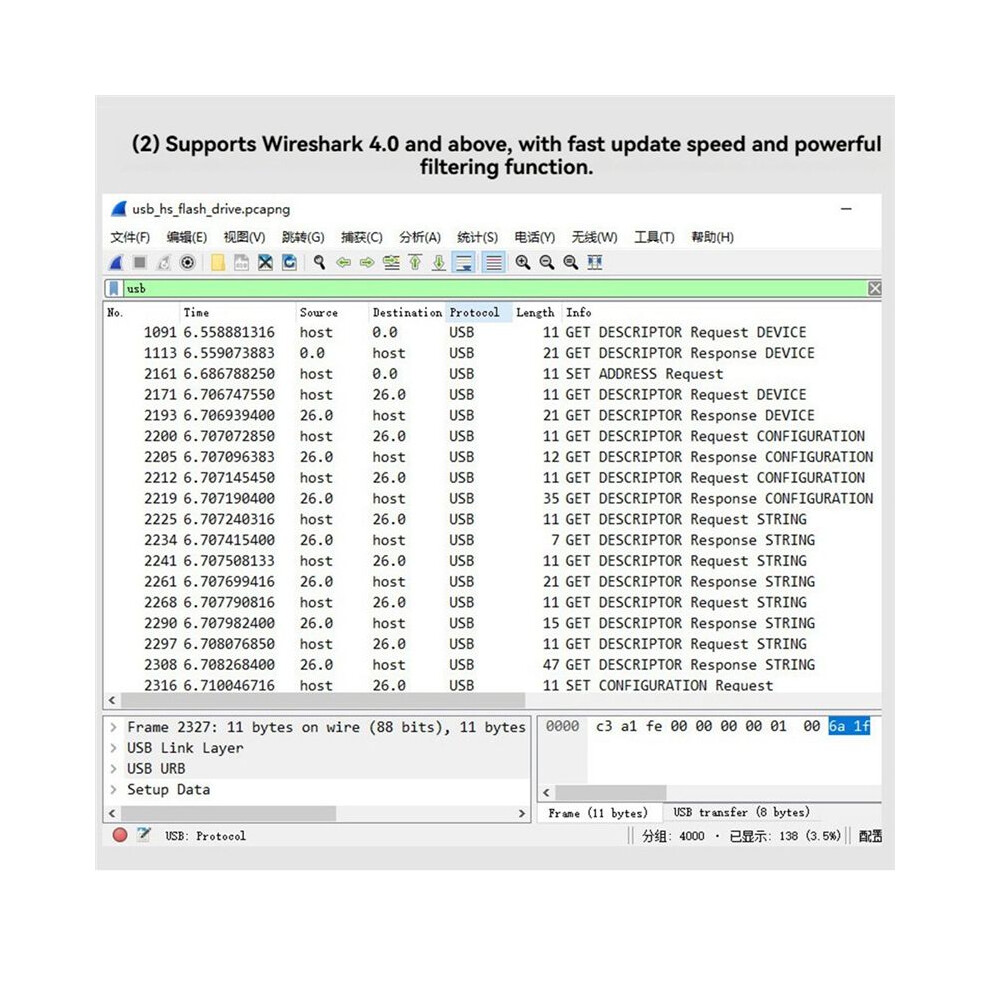Image resolution: width=990 pixels, height=990 pixels.
Task: Click hex pane horizontal scrollbar thumb
Action: 611,792
